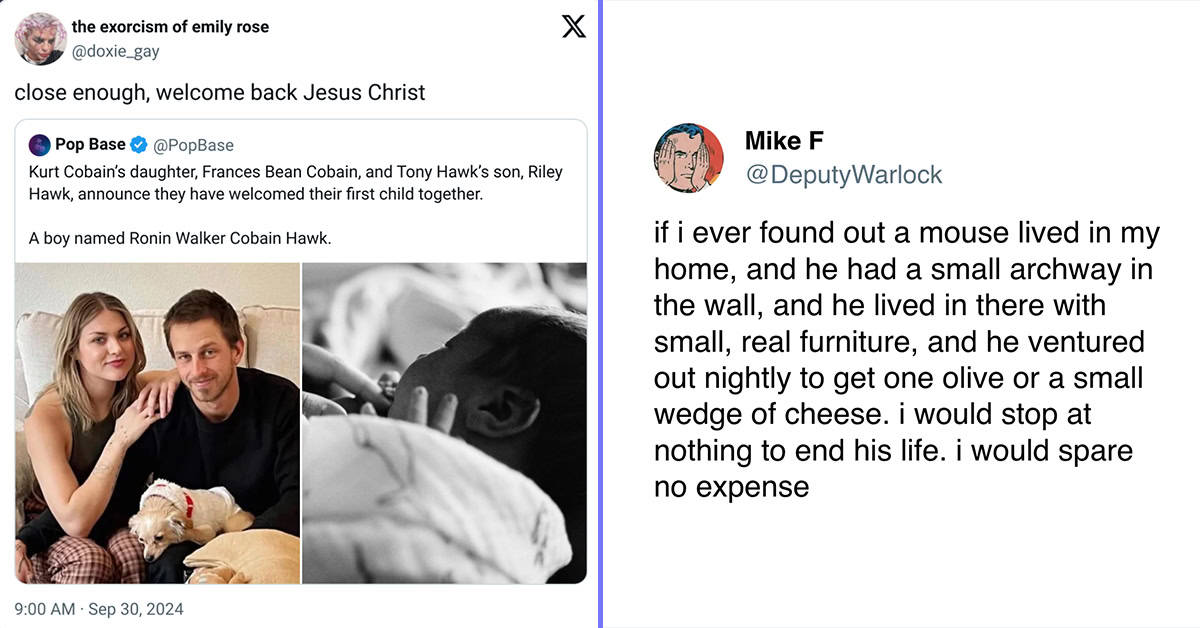Click Mike F's profile avatar
The width and height of the screenshot is (1200, 628).
click(689, 158)
